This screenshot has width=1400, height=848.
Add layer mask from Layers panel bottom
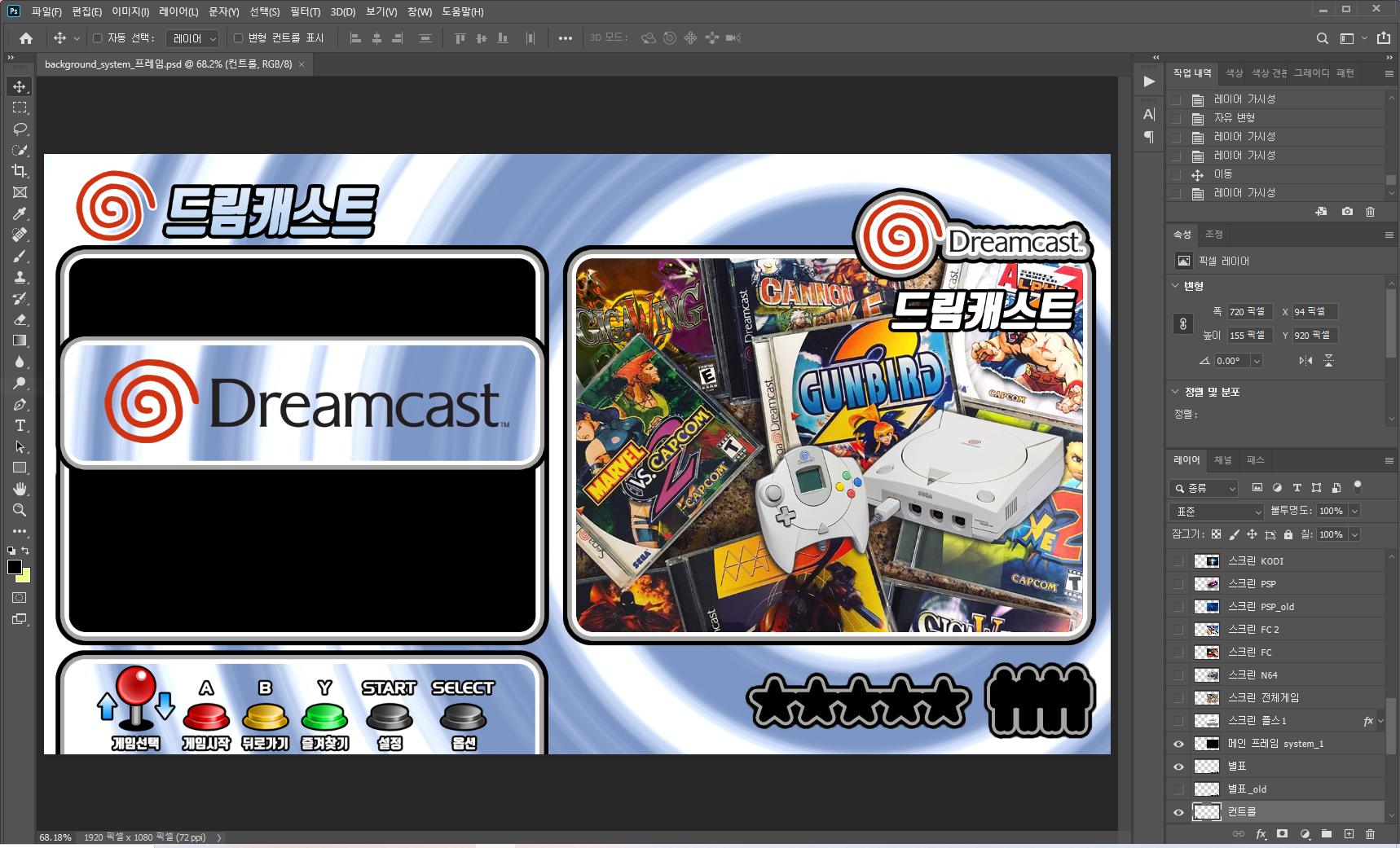(1283, 834)
